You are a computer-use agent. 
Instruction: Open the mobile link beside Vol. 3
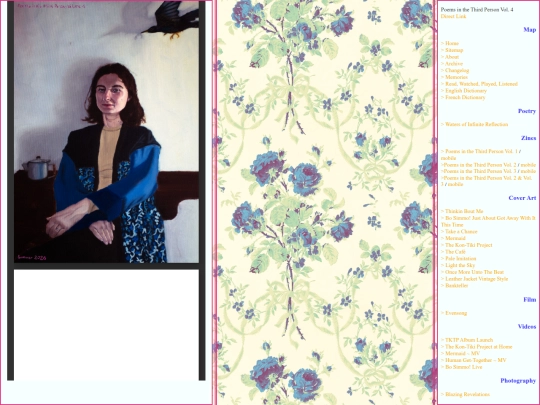pyautogui.click(x=528, y=171)
